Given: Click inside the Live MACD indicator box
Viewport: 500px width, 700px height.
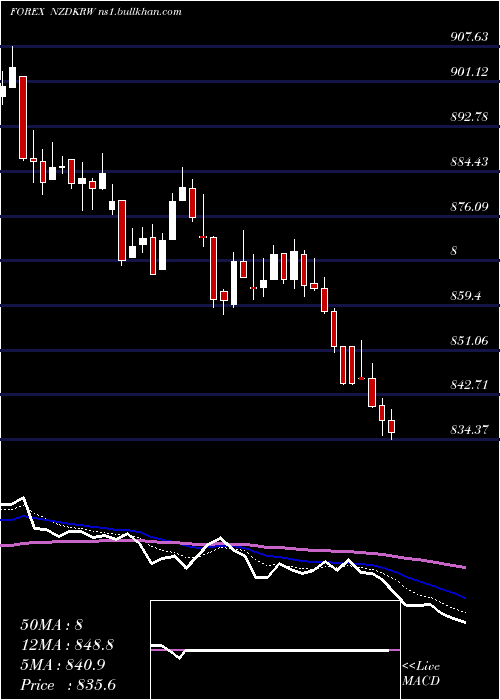Looking at the screenshot, I should click(275, 650).
